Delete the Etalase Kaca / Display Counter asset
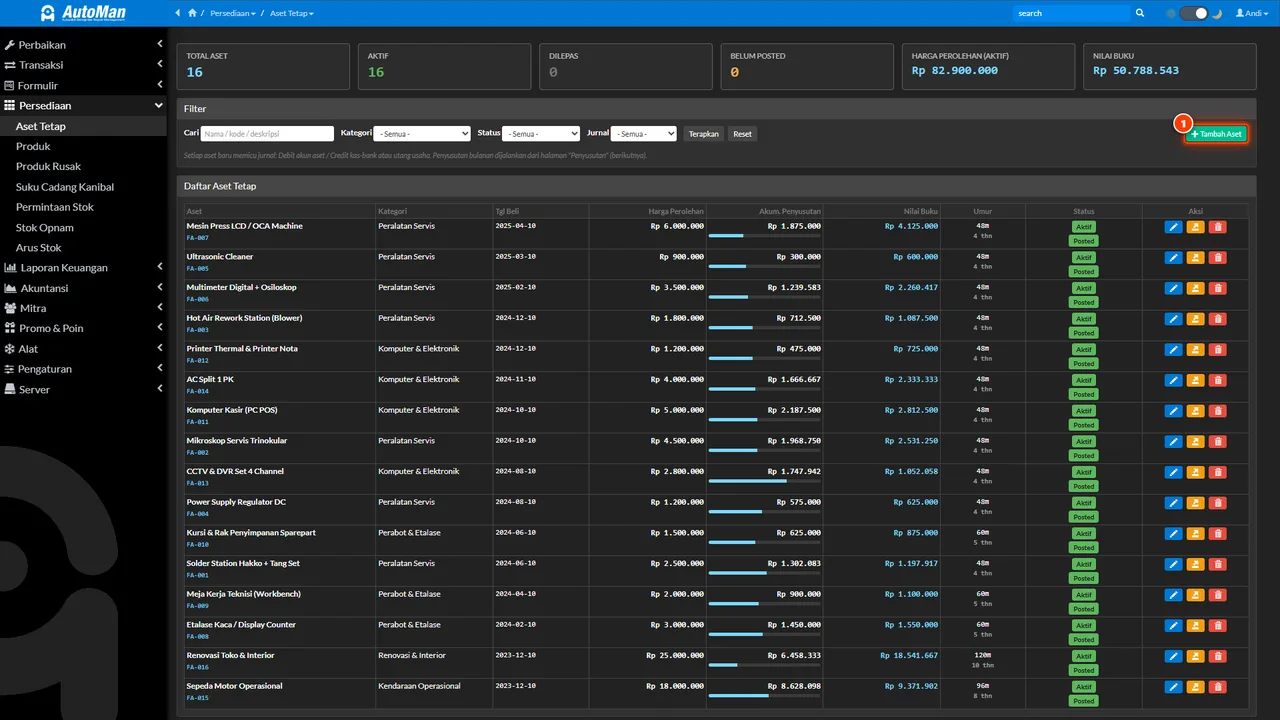Viewport: 1280px width, 720px height. pyautogui.click(x=1217, y=626)
